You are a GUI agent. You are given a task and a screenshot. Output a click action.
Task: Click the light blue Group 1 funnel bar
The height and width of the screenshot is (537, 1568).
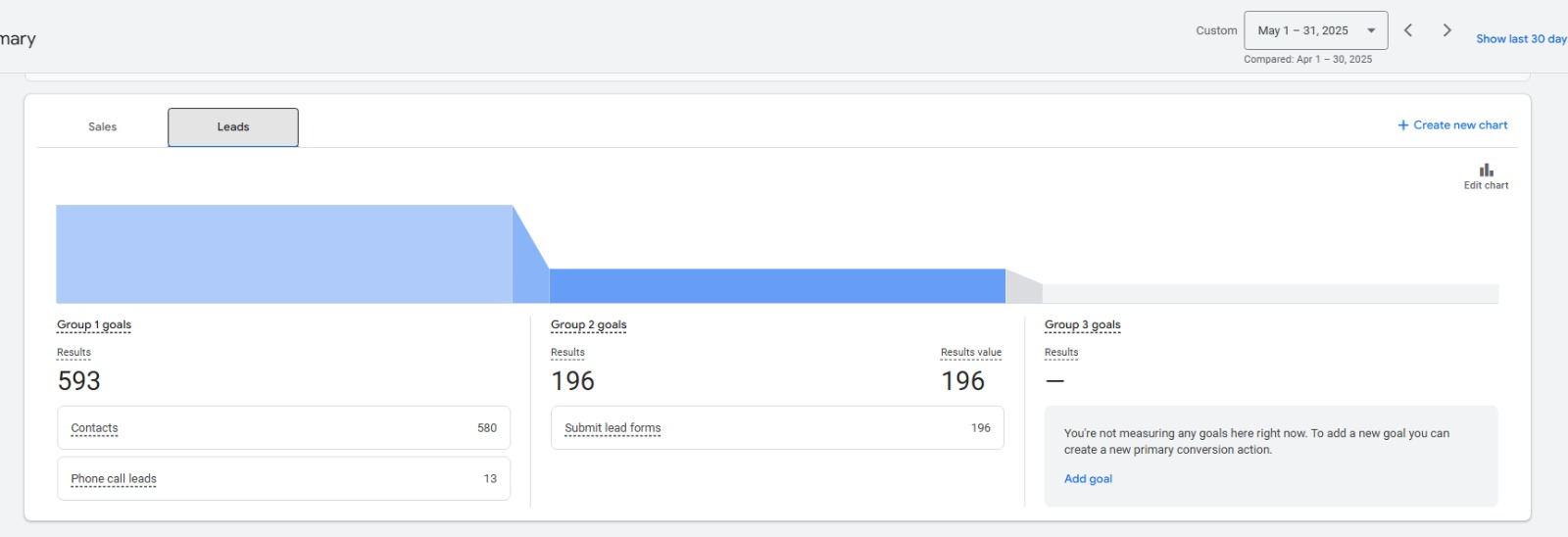pos(284,254)
